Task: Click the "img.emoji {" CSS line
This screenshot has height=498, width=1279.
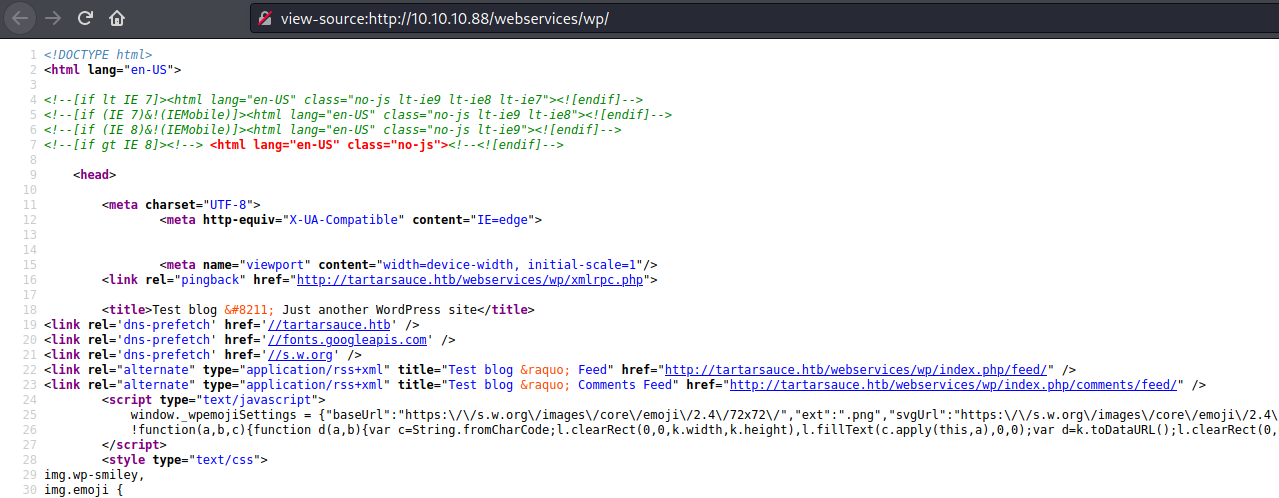Action: (x=83, y=489)
